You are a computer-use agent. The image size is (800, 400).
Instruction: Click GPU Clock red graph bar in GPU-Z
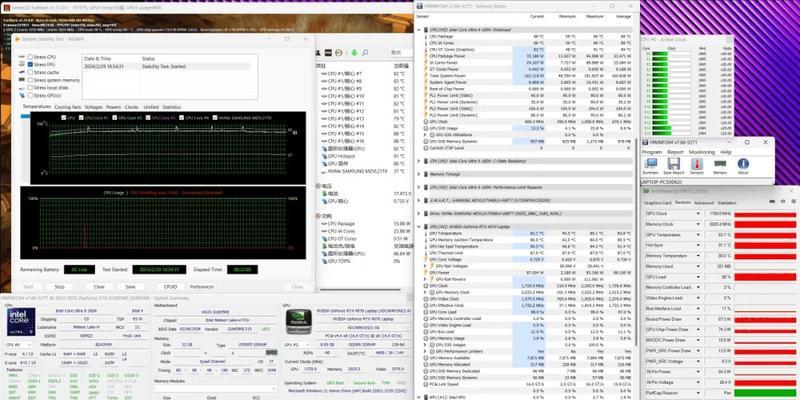[x=765, y=213]
